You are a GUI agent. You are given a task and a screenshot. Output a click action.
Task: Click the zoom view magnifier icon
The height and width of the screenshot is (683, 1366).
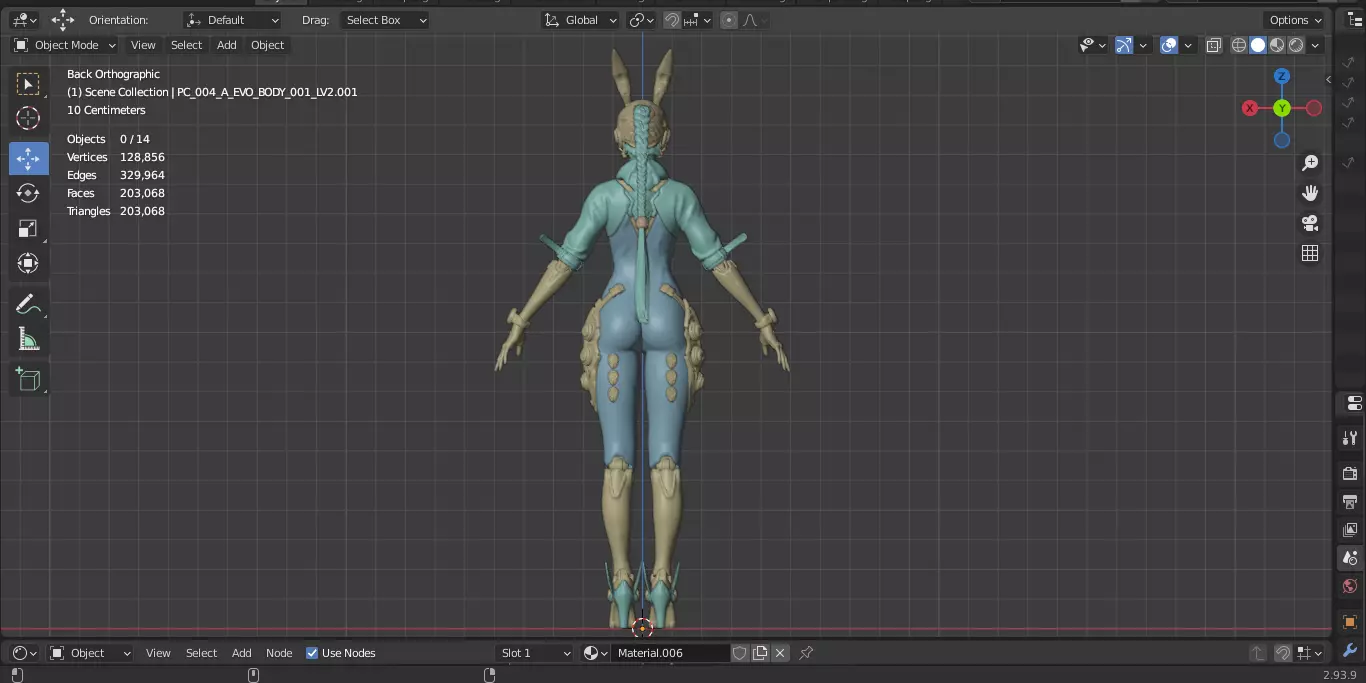point(1310,163)
